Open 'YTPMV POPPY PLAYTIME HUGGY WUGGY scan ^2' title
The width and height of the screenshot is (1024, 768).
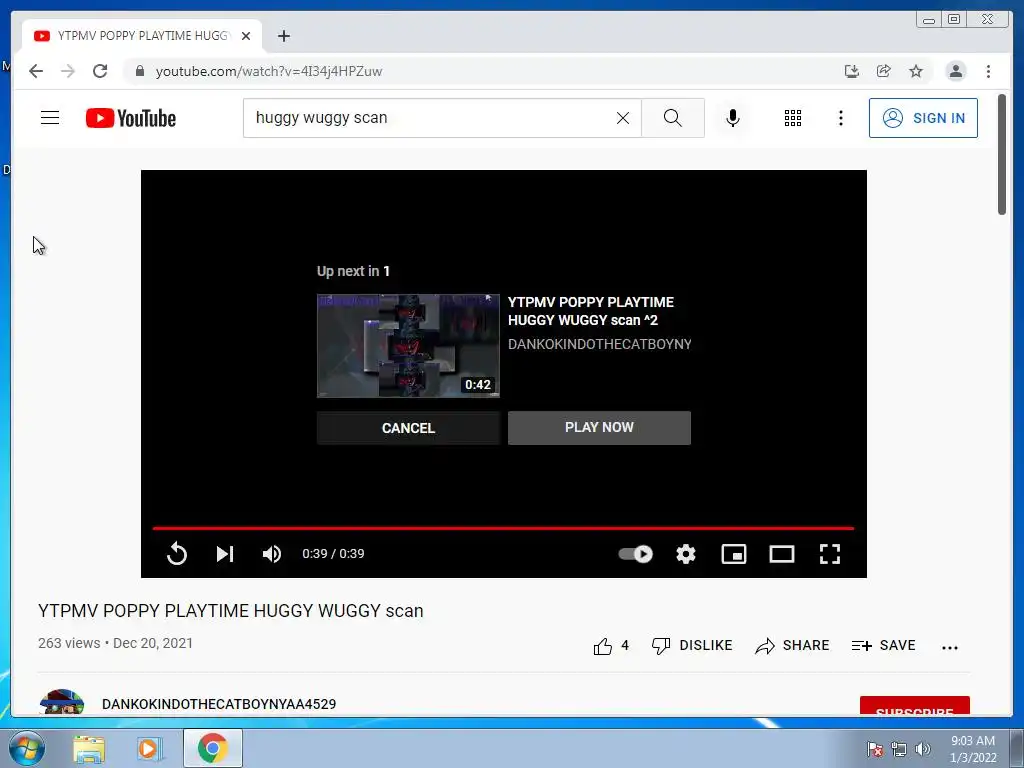click(x=590, y=311)
